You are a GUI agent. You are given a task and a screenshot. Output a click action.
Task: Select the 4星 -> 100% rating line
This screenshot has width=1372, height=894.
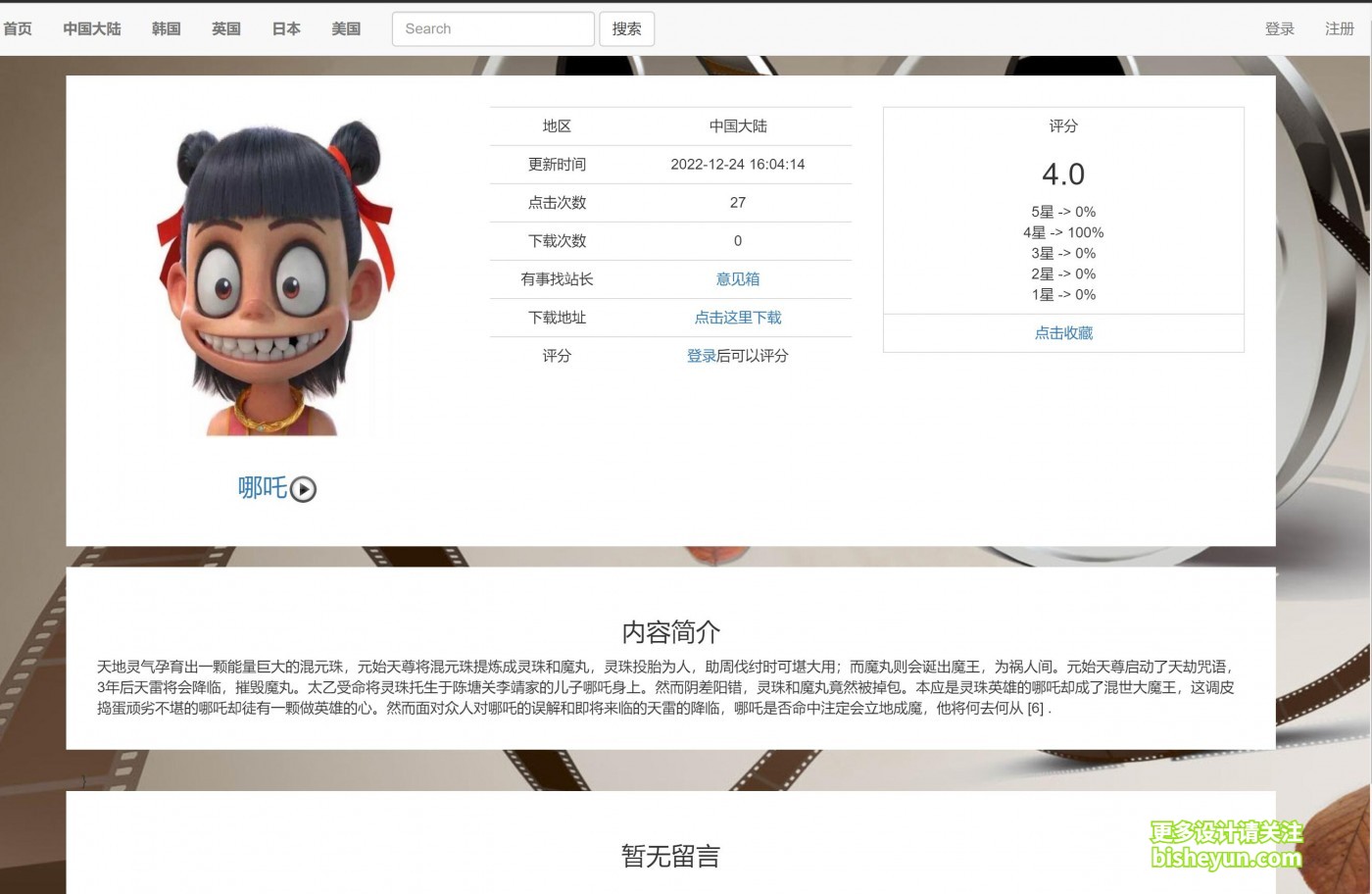tap(1063, 232)
